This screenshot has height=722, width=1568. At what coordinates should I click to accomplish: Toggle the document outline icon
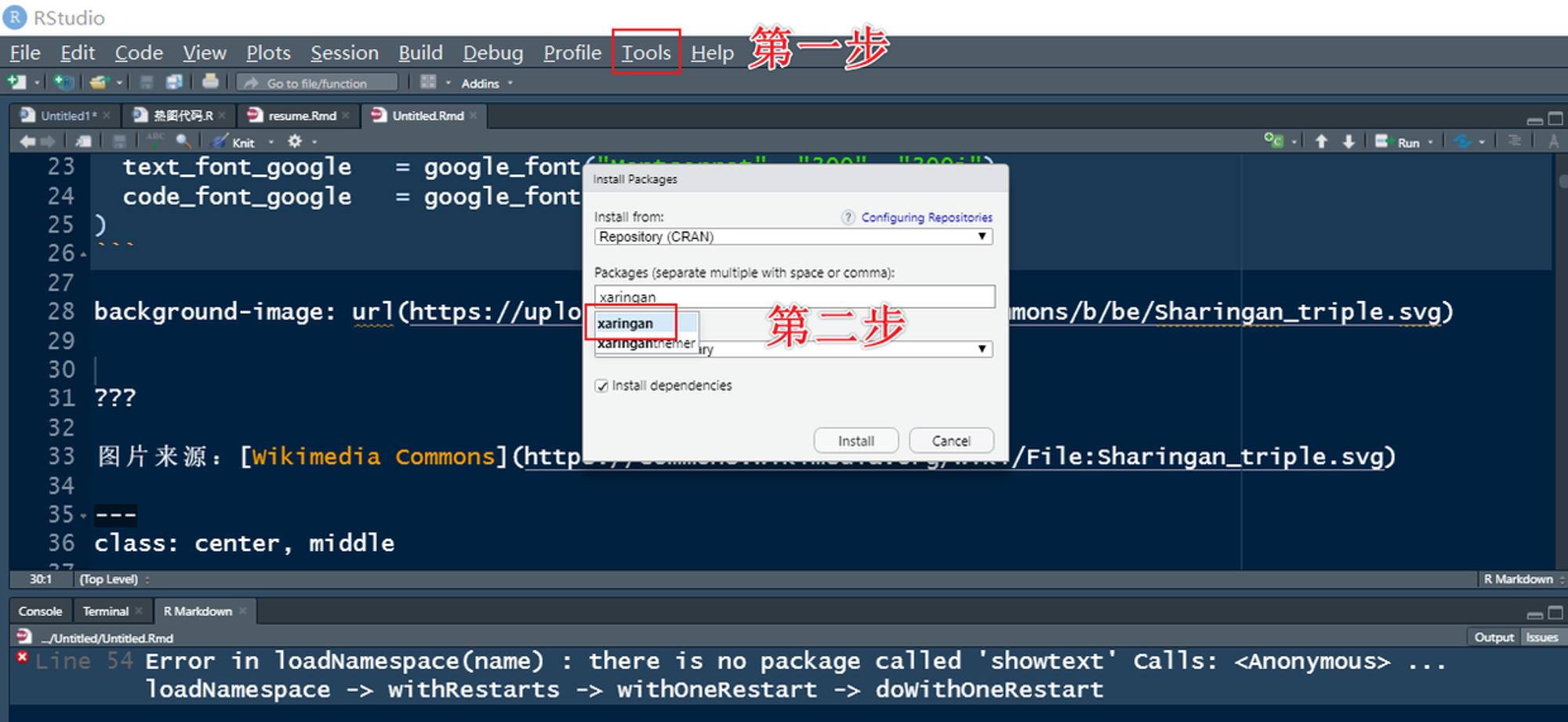click(1515, 141)
